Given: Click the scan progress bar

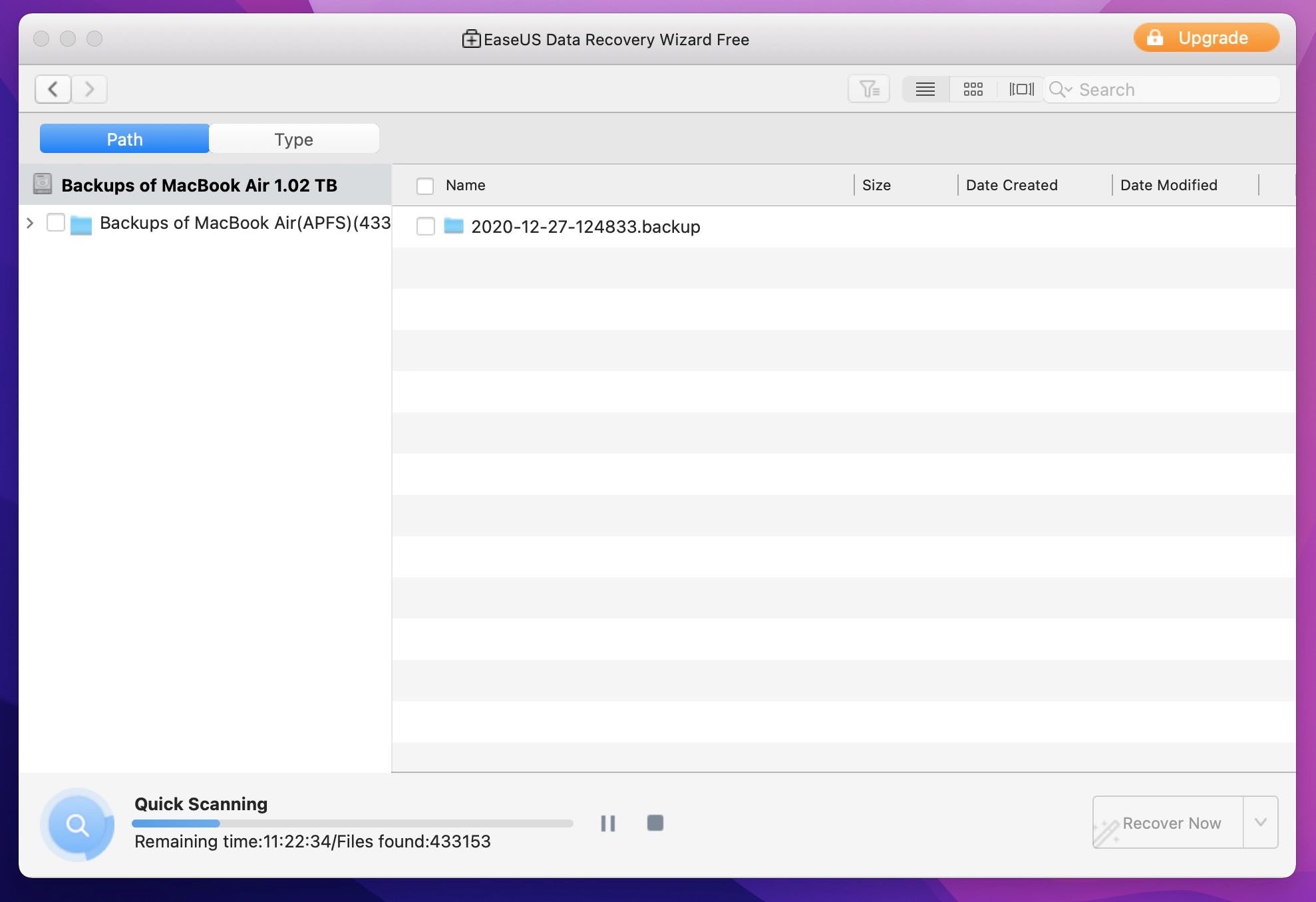Looking at the screenshot, I should [353, 824].
